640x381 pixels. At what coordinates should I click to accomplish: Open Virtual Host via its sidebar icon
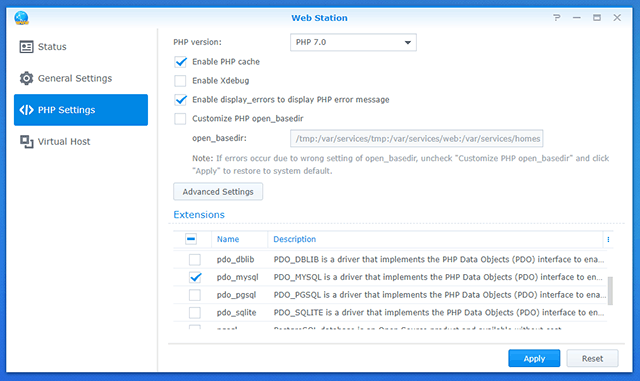point(27,142)
